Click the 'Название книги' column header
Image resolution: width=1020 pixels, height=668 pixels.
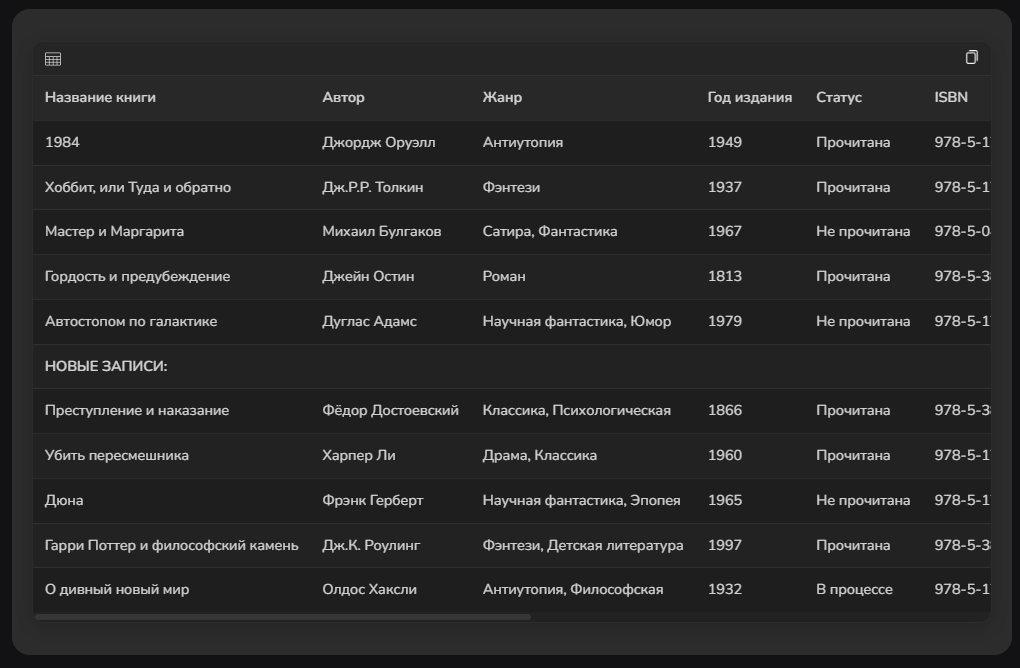tap(100, 98)
